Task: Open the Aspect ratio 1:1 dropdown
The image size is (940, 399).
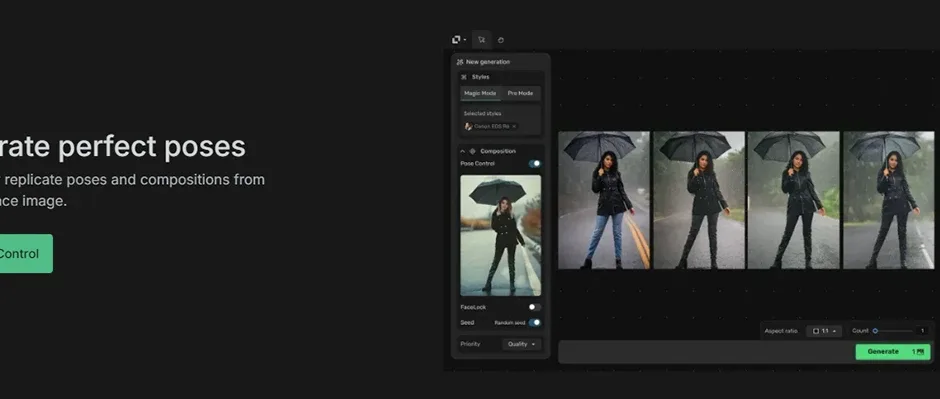Action: click(x=824, y=331)
